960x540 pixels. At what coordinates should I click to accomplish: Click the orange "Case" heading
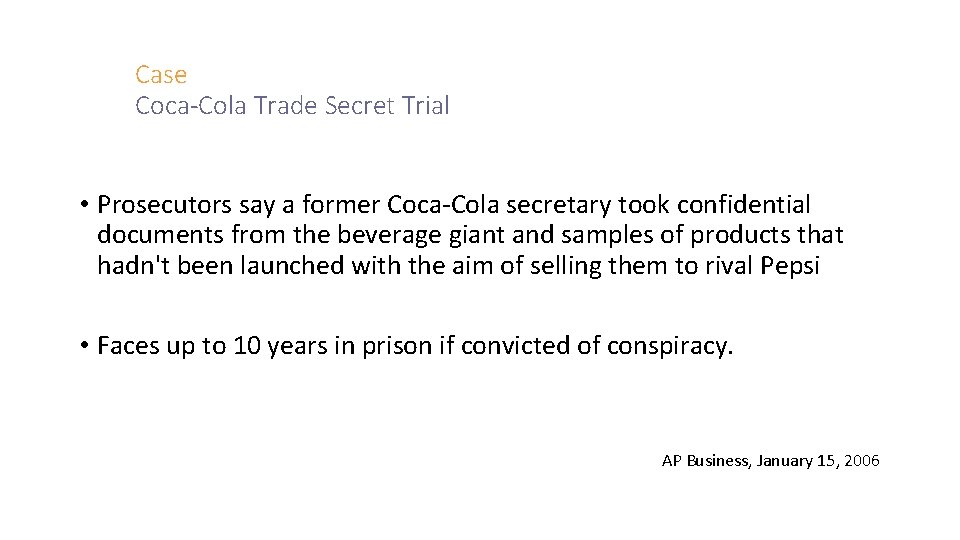coord(161,75)
